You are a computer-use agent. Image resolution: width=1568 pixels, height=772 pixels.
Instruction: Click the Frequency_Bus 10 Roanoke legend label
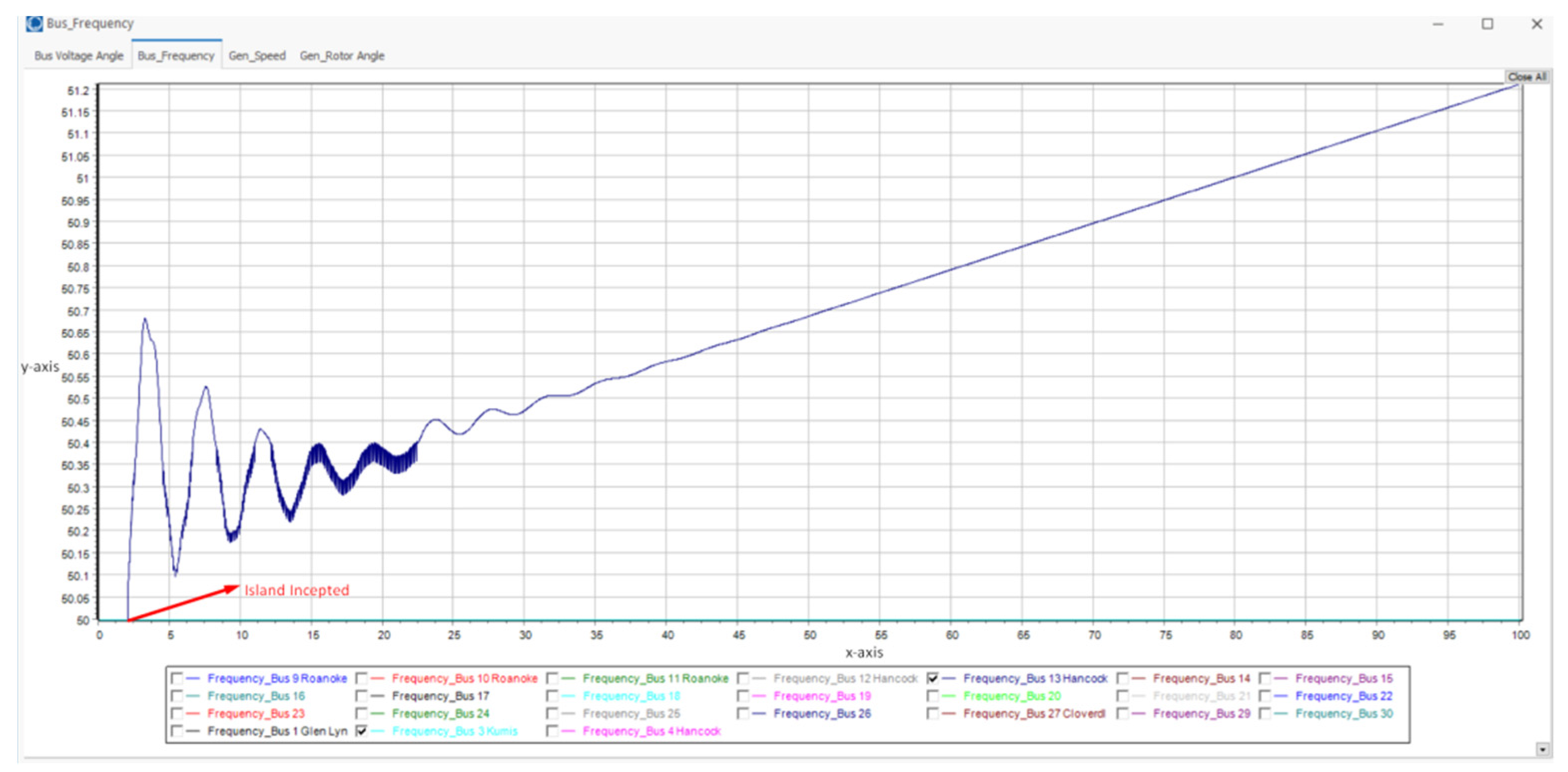(x=464, y=678)
